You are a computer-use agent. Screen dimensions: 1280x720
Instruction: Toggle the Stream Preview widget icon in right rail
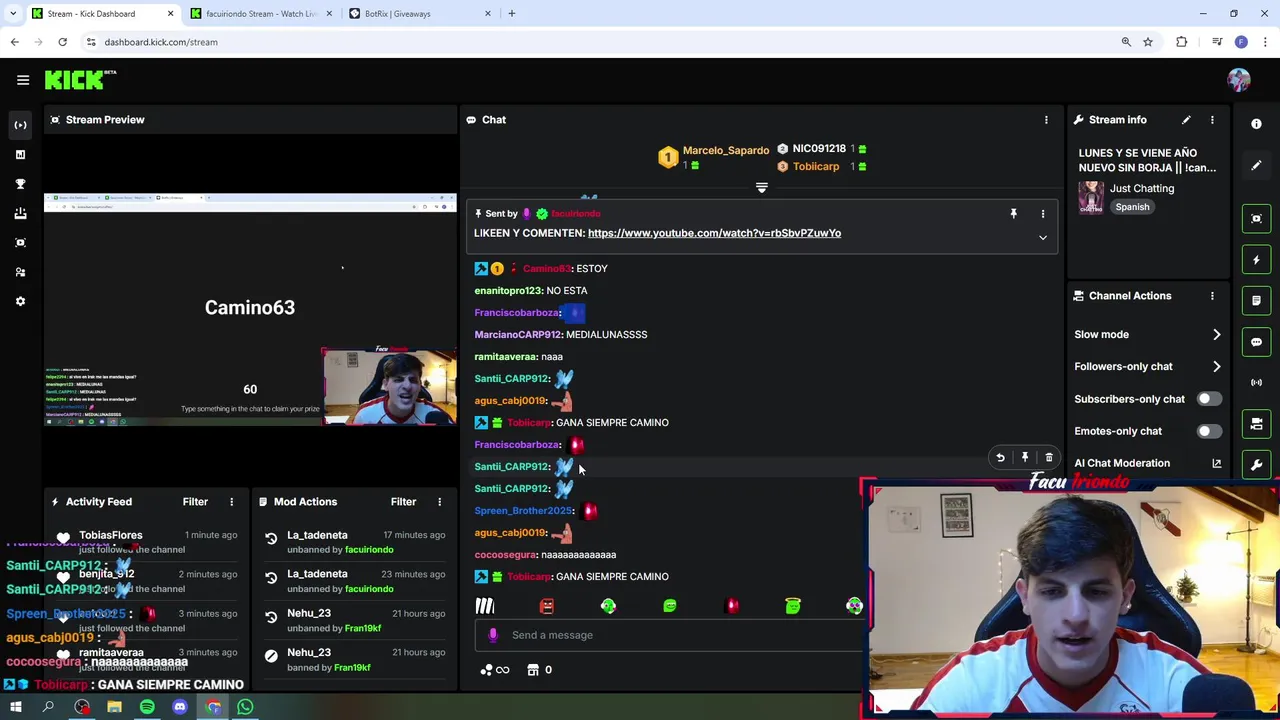click(x=1256, y=218)
